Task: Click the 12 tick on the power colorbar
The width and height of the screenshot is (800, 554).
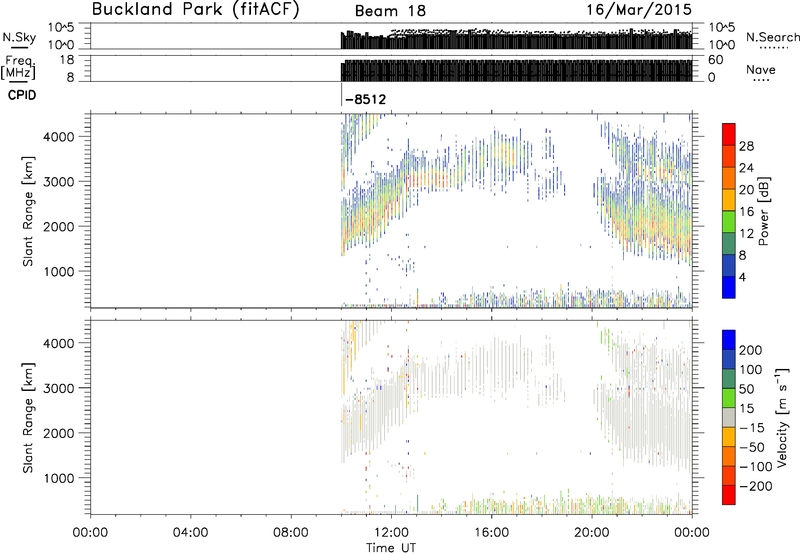Action: 746,233
